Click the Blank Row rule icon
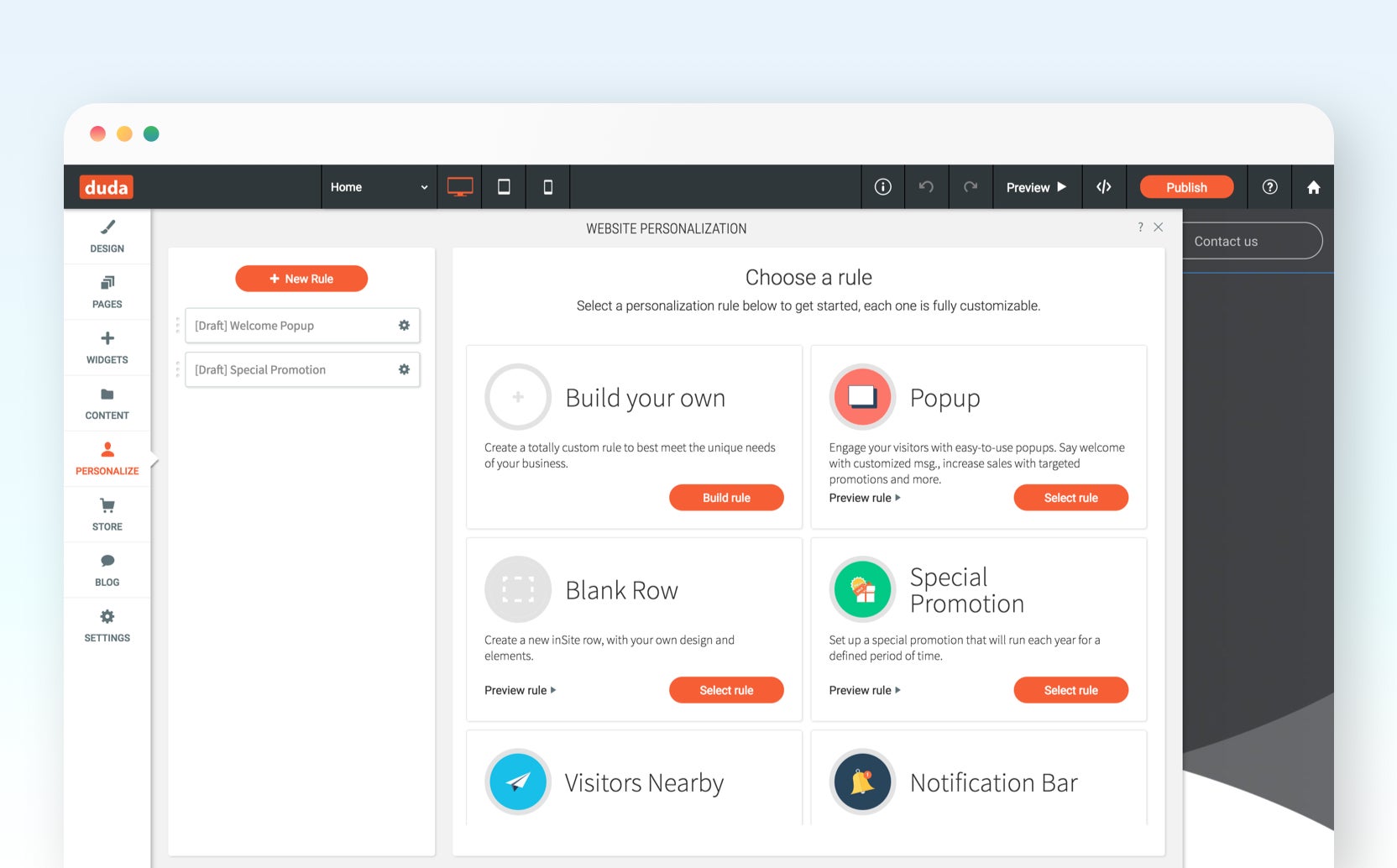Image resolution: width=1397 pixels, height=868 pixels. pos(518,589)
